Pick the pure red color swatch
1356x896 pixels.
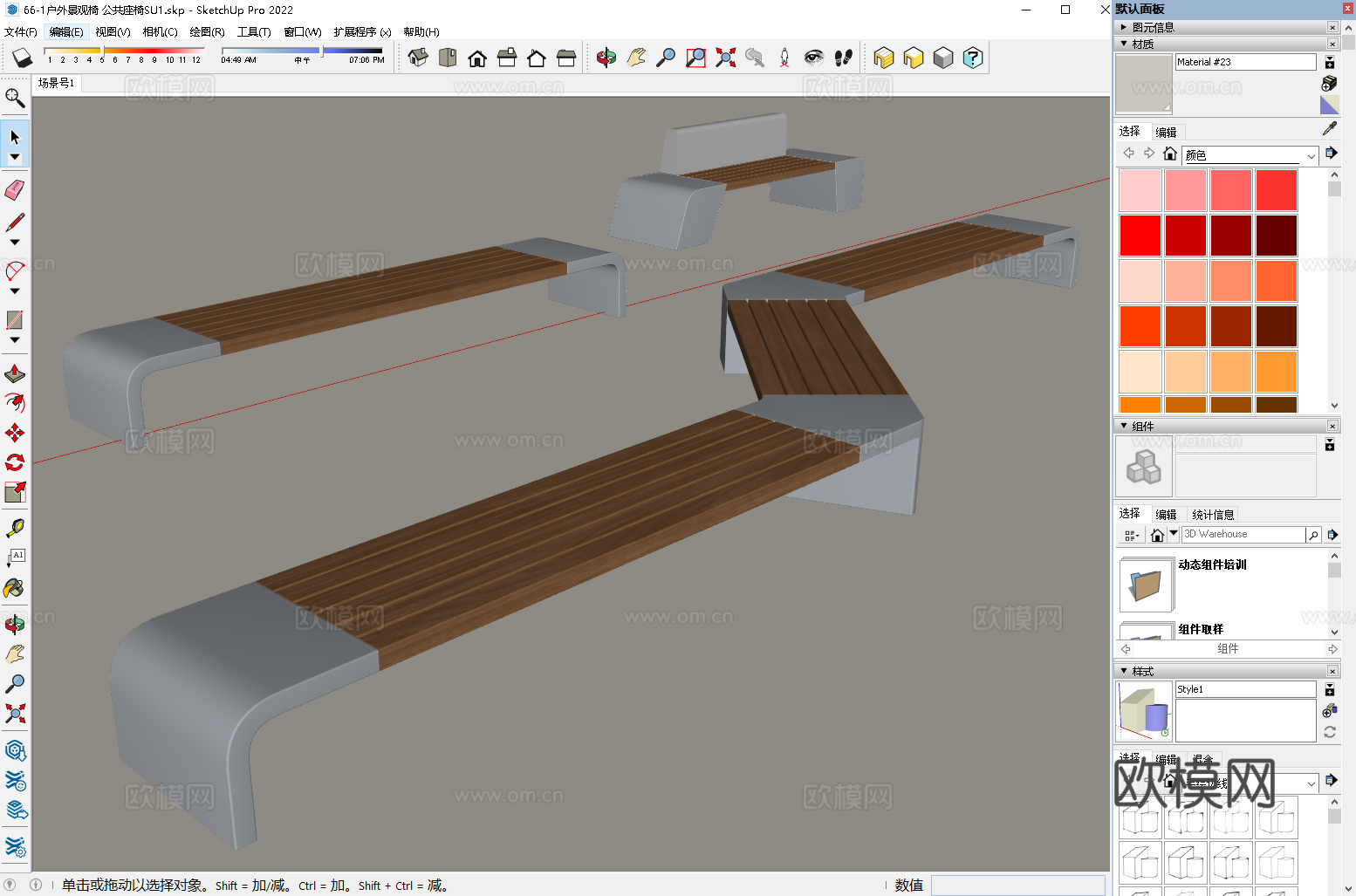click(x=1140, y=236)
